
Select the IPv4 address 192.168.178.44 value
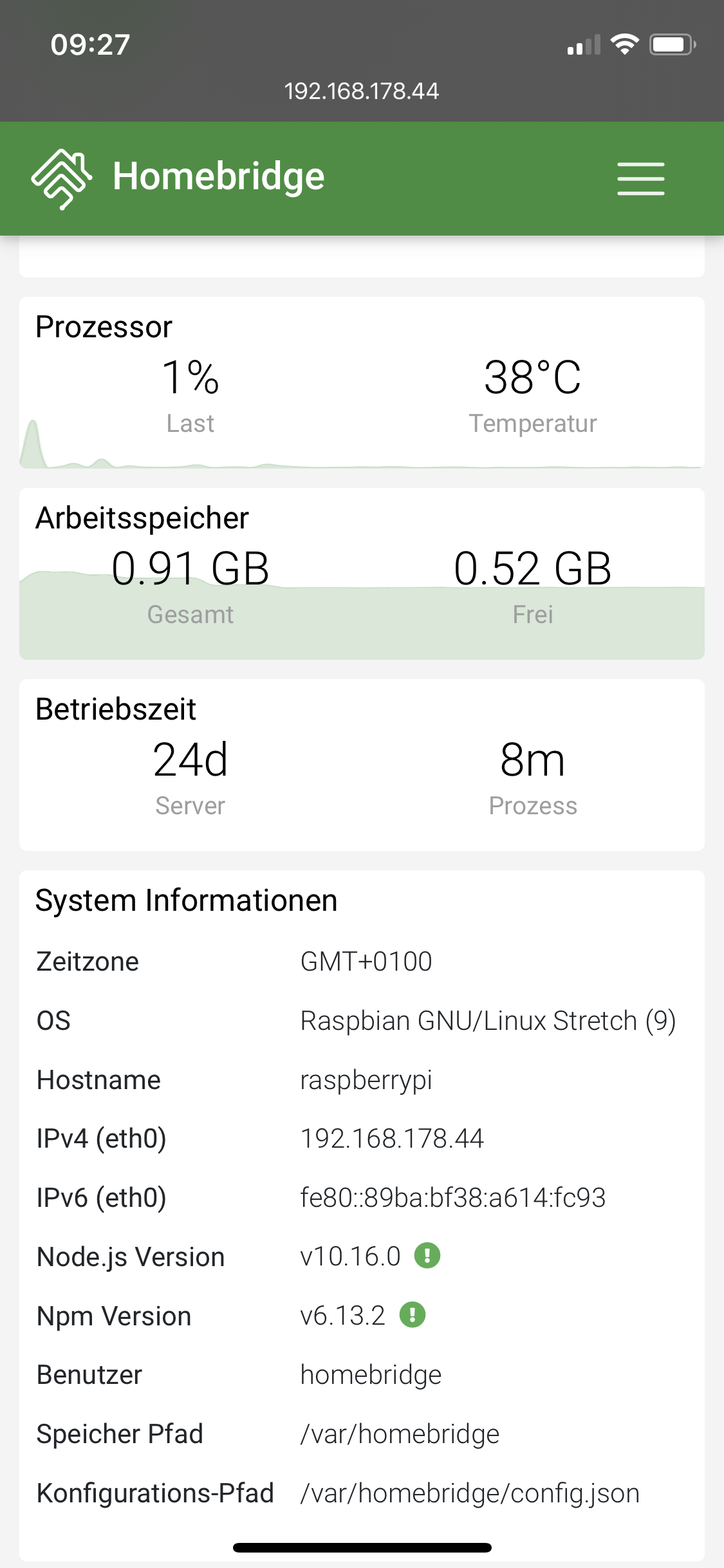(x=392, y=1138)
